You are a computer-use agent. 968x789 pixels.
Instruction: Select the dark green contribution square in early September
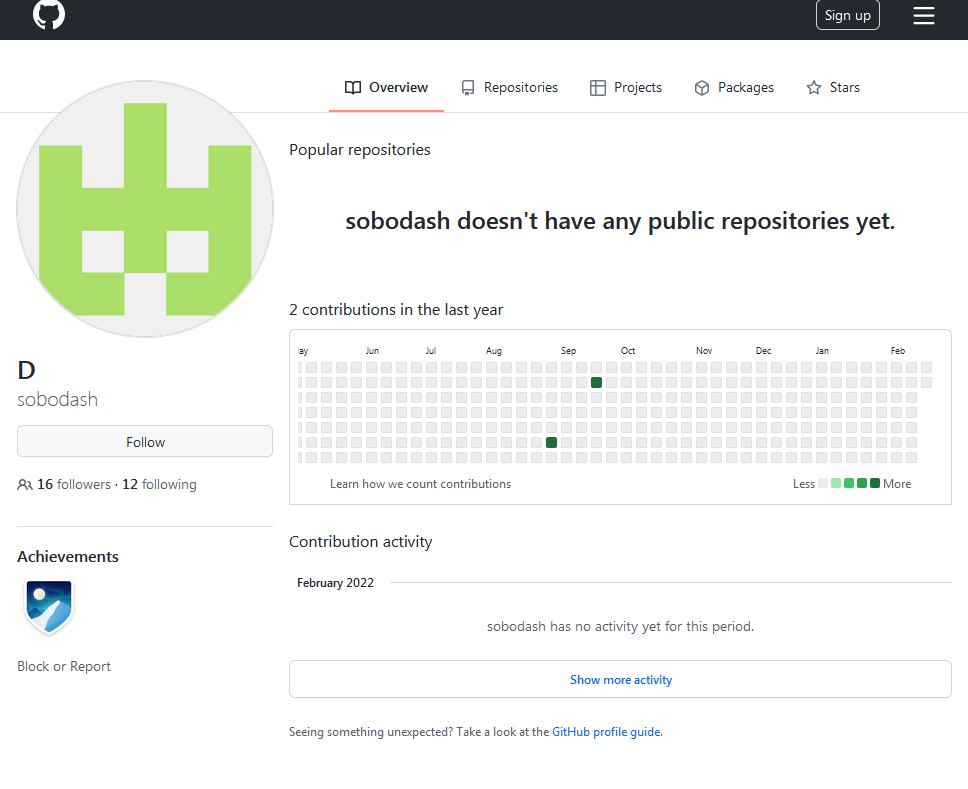(x=551, y=443)
